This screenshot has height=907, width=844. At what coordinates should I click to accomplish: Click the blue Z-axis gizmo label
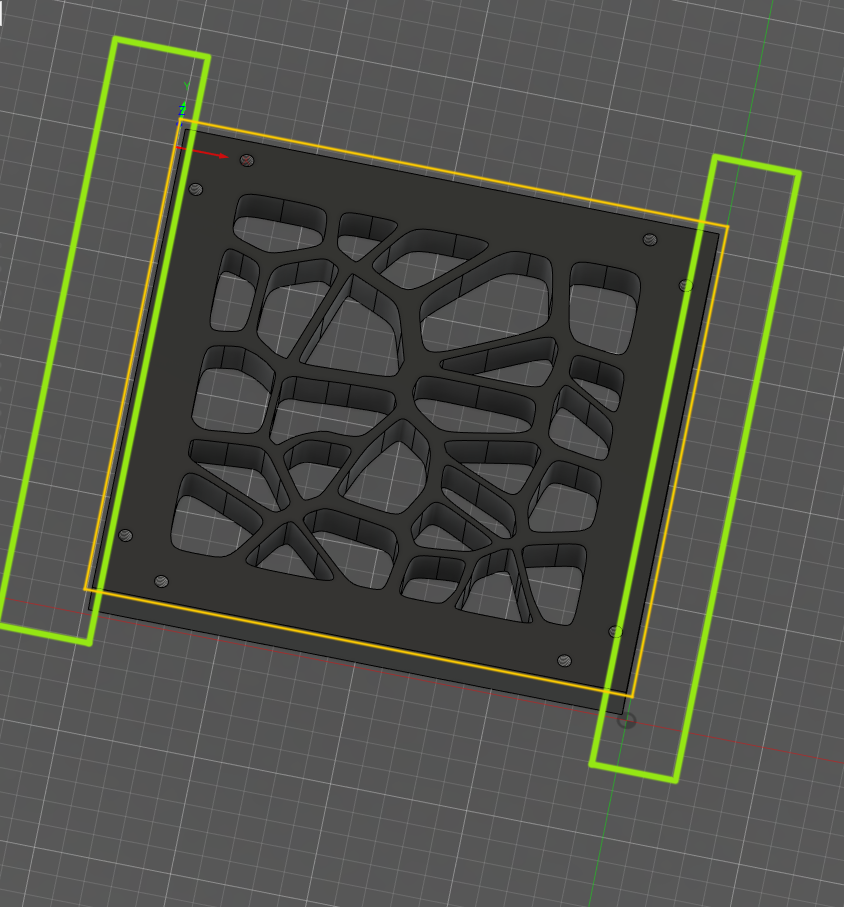182,110
